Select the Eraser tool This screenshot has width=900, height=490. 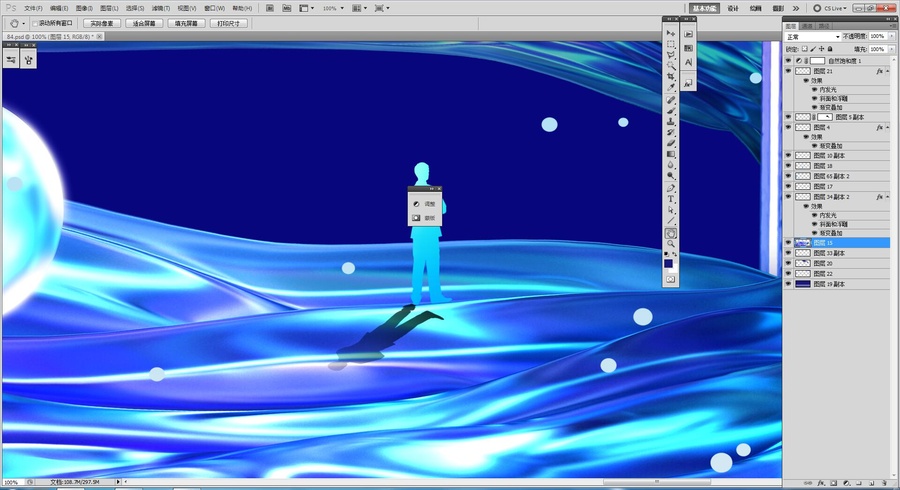pyautogui.click(x=670, y=143)
